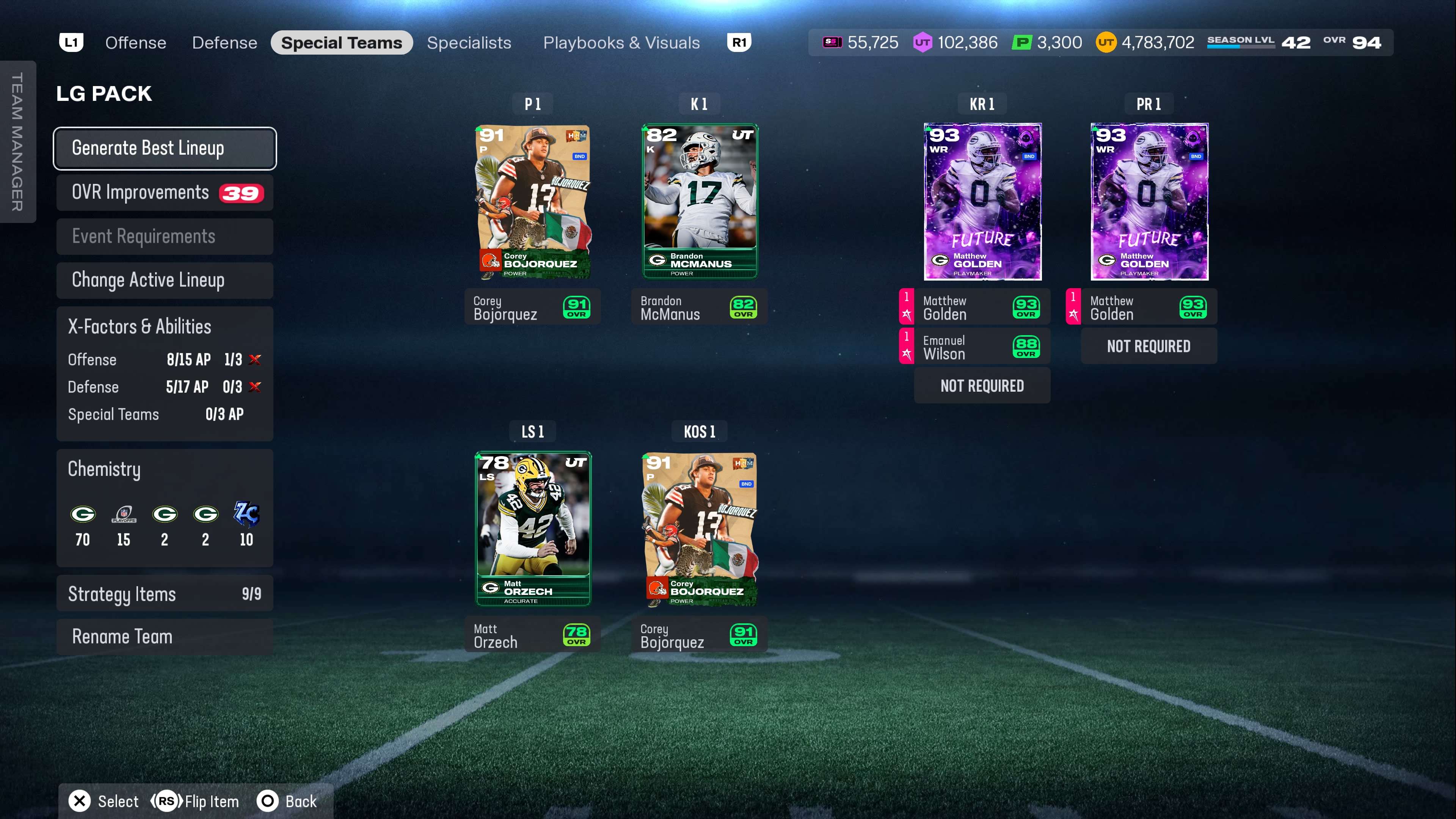Select Brandon McManus kicker card

coord(699,201)
